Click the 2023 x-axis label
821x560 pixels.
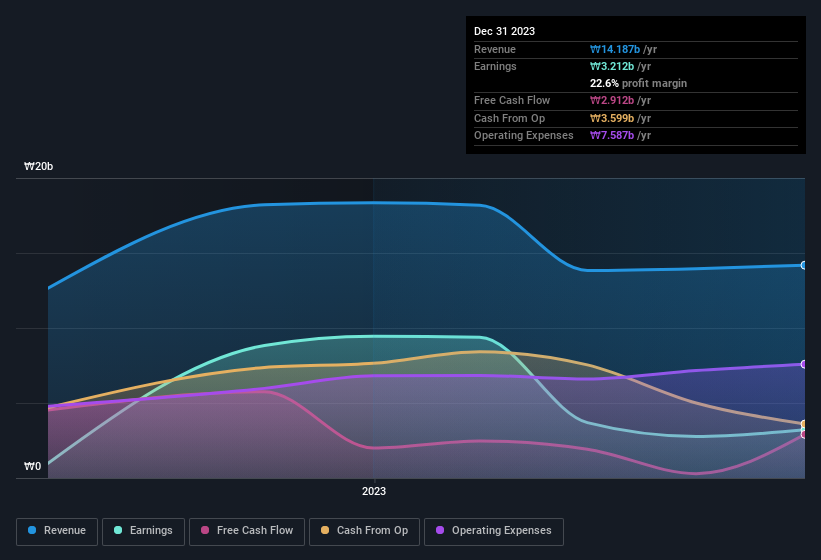tap(374, 491)
